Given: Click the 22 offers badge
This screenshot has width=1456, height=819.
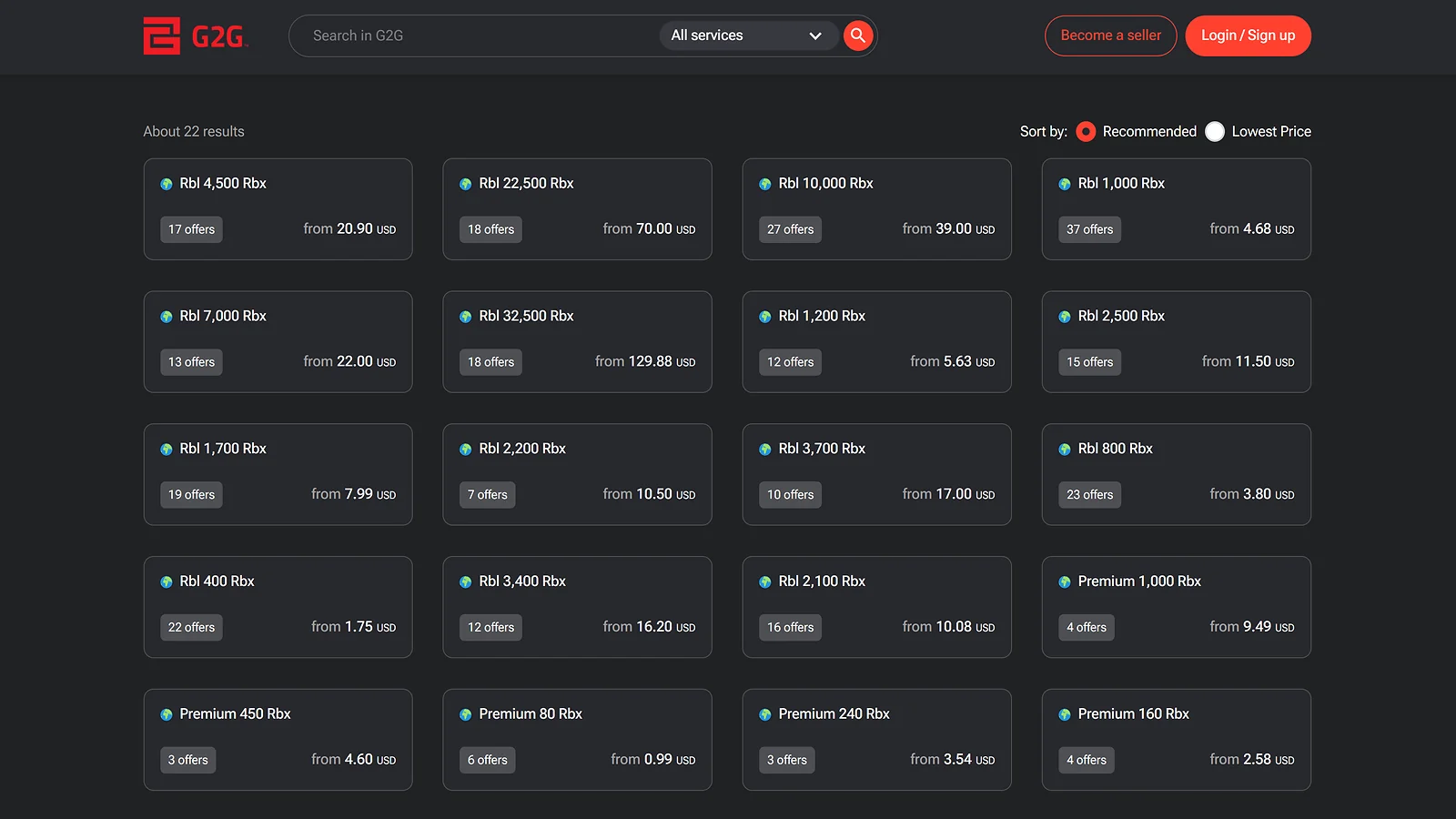Looking at the screenshot, I should pos(191,628).
